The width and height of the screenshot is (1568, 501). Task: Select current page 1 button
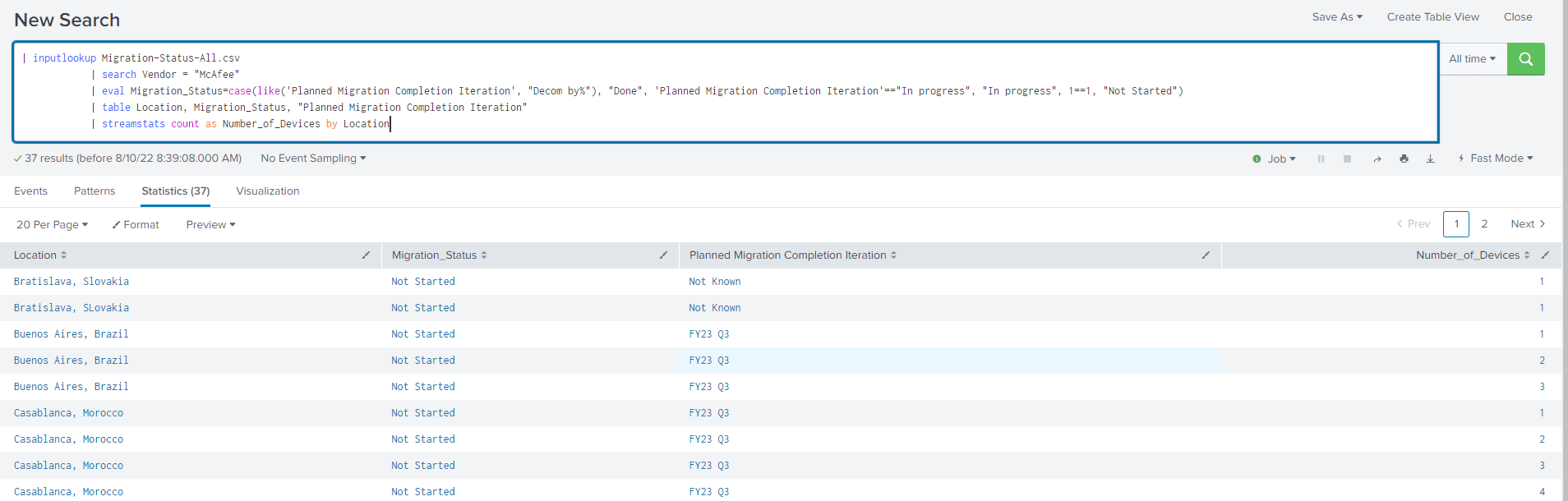(x=1456, y=224)
